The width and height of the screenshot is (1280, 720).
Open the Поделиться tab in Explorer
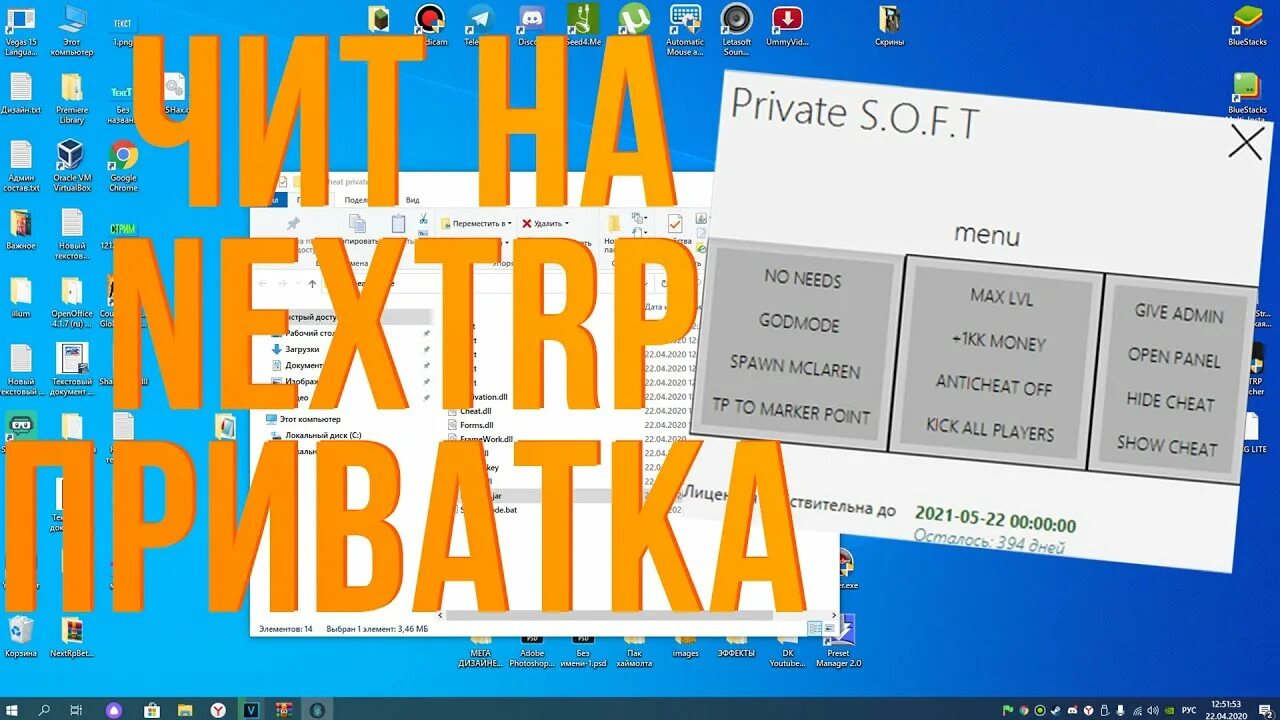click(x=358, y=200)
